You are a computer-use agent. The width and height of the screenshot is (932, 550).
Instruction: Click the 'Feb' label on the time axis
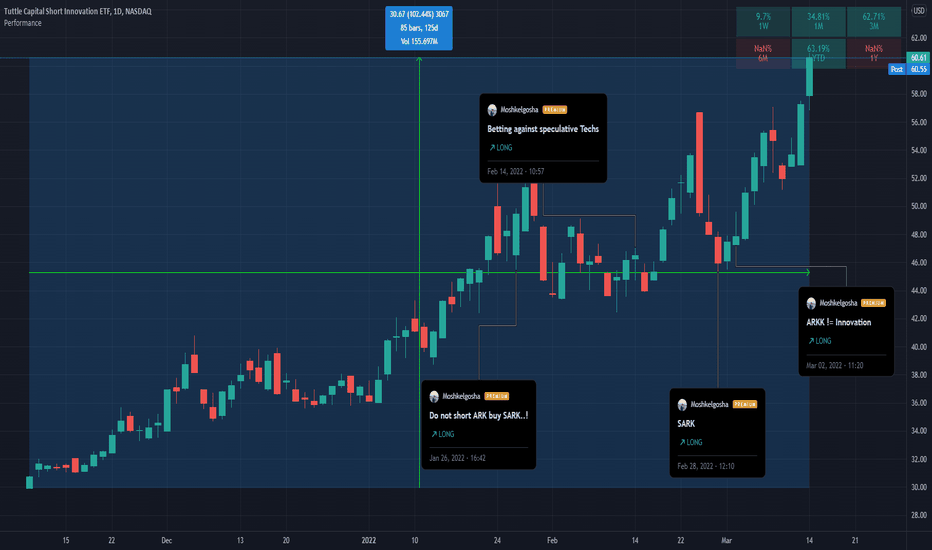click(552, 540)
